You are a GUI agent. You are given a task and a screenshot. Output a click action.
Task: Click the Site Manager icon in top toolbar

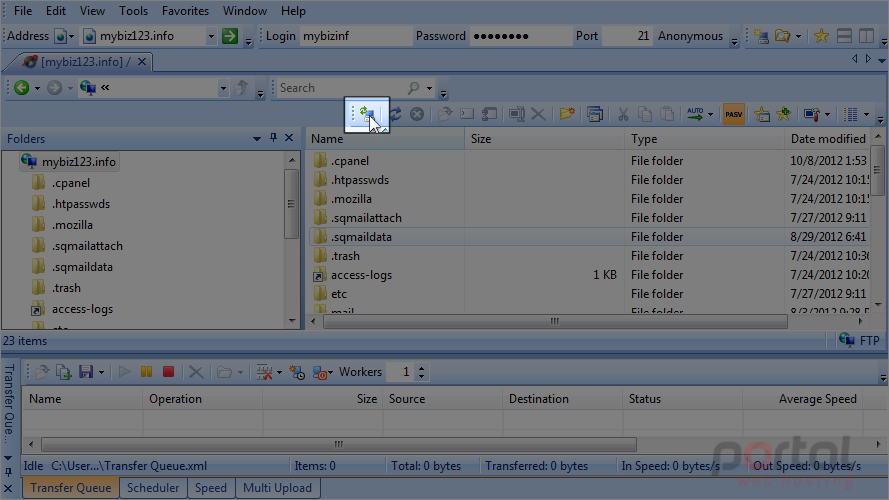tap(761, 36)
